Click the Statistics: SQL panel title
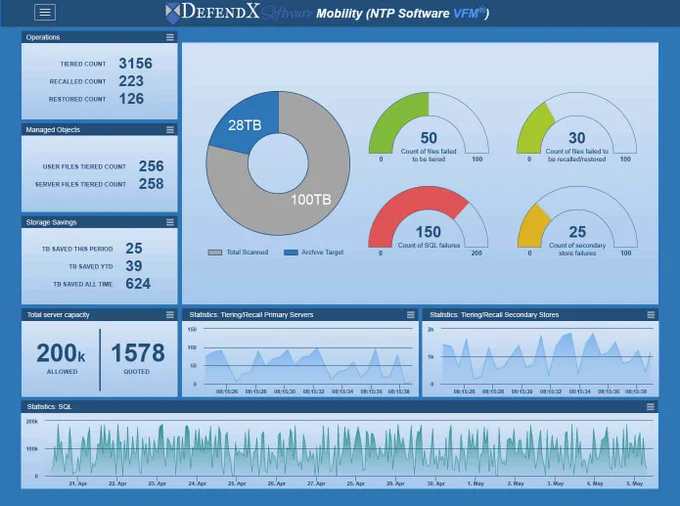 [49, 407]
